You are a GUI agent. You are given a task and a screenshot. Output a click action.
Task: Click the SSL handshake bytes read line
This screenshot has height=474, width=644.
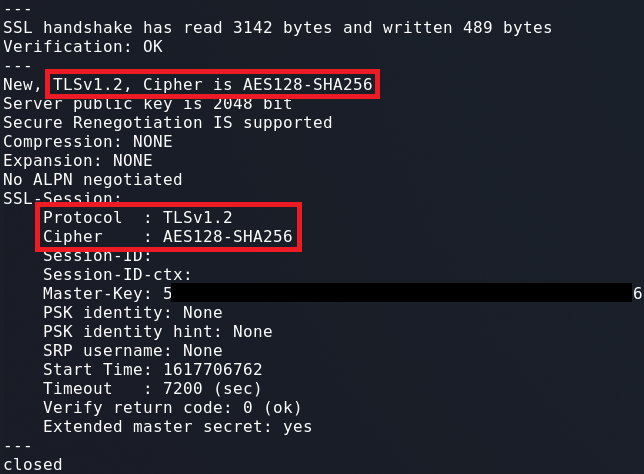[277, 27]
